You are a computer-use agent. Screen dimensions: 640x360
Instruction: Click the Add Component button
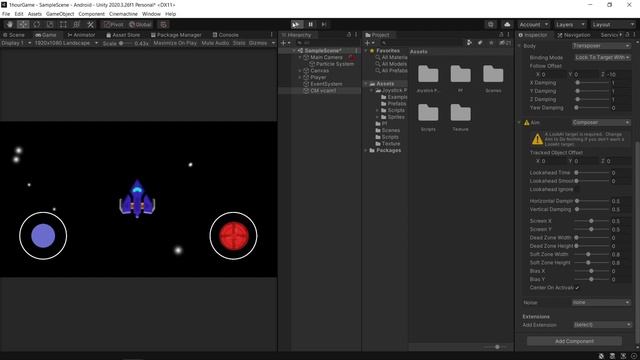[x=574, y=341]
